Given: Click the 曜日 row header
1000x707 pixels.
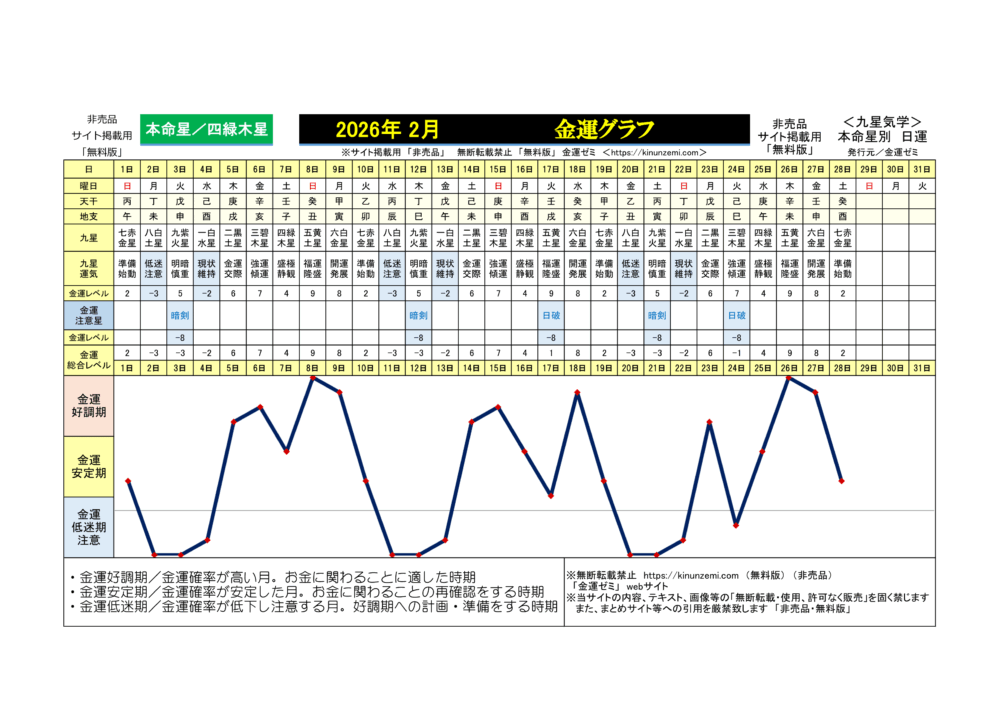Looking at the screenshot, I should [x=90, y=186].
